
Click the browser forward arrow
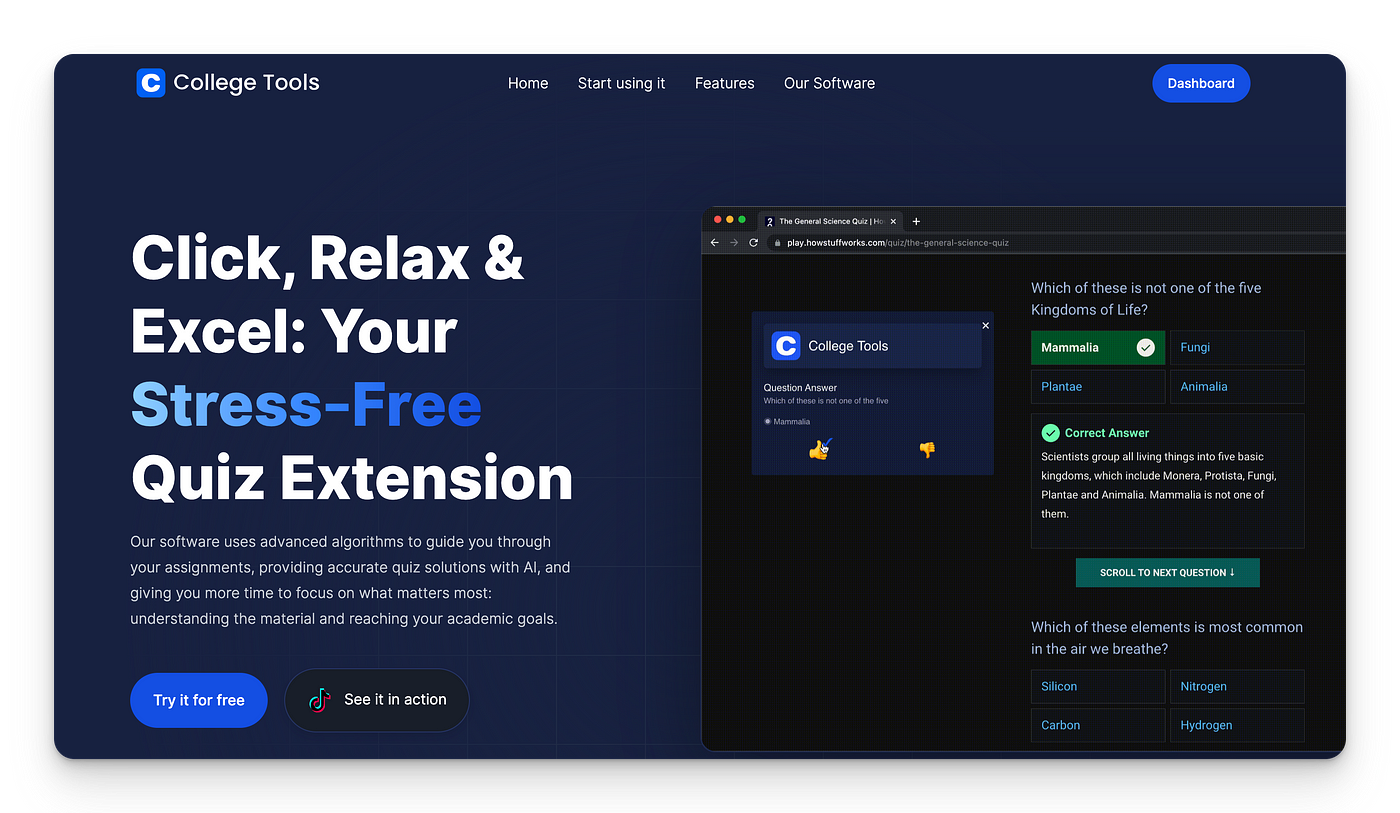point(734,242)
